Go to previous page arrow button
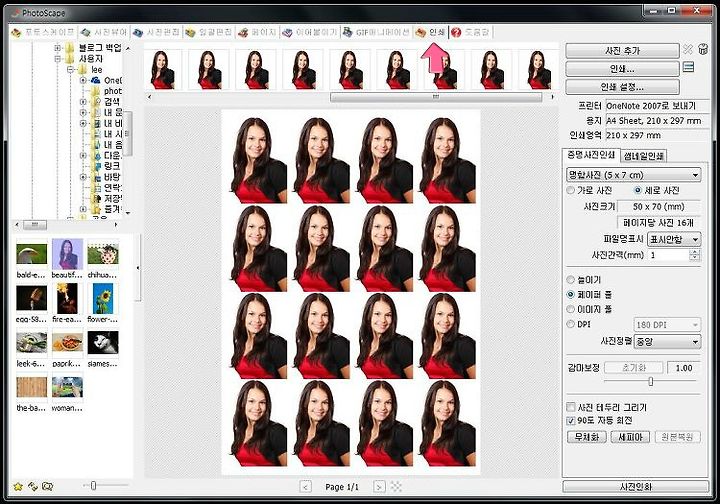Viewport: 720px width, 504px height. (x=305, y=487)
